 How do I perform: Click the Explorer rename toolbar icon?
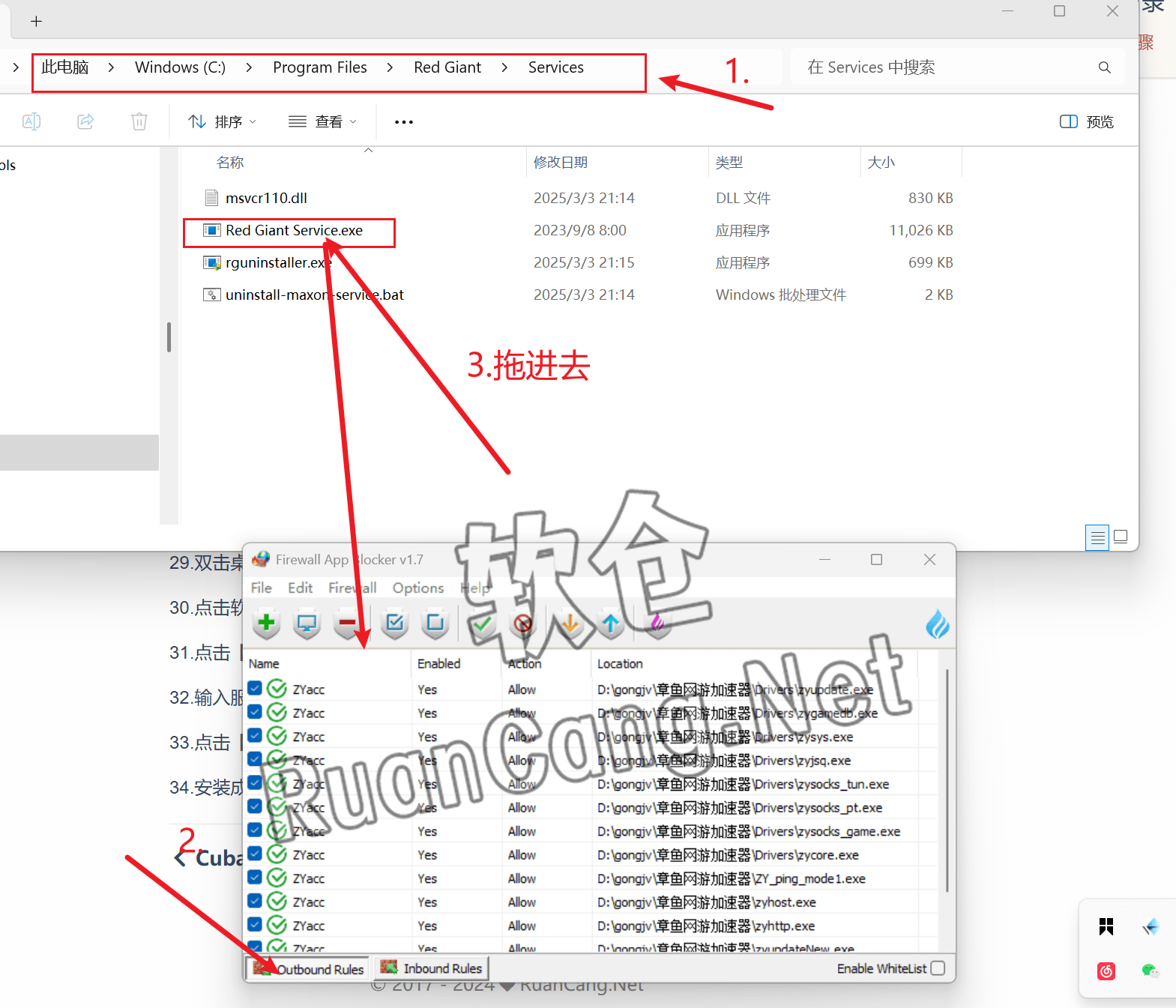pos(31,121)
